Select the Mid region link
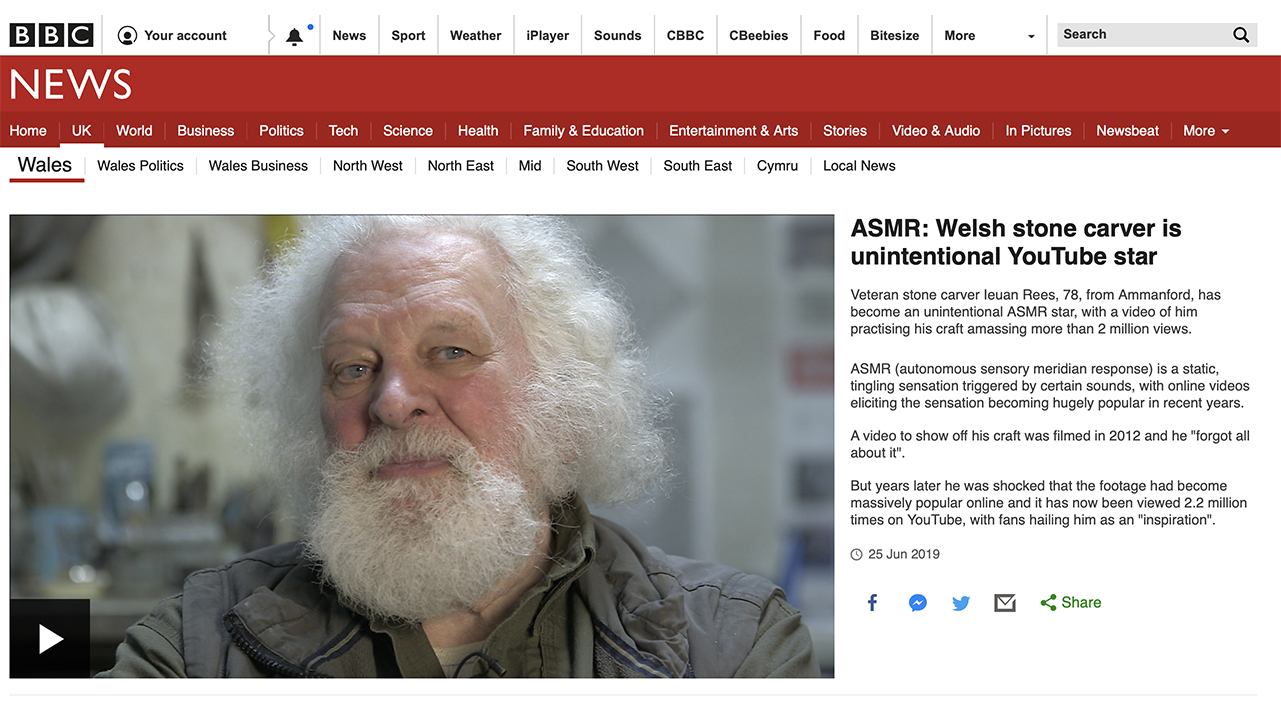 click(x=530, y=166)
